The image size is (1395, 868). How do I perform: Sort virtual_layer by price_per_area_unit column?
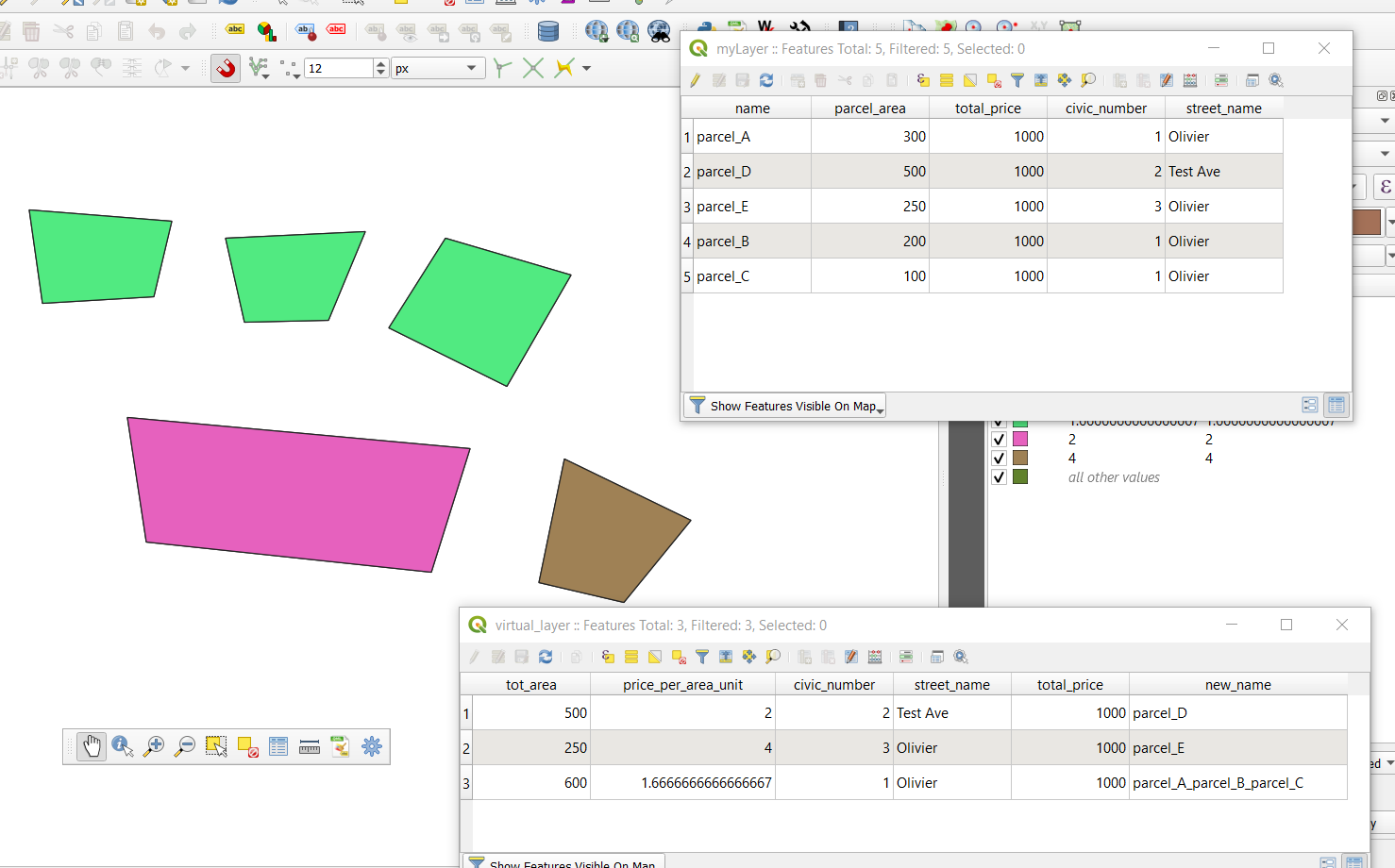tap(682, 684)
